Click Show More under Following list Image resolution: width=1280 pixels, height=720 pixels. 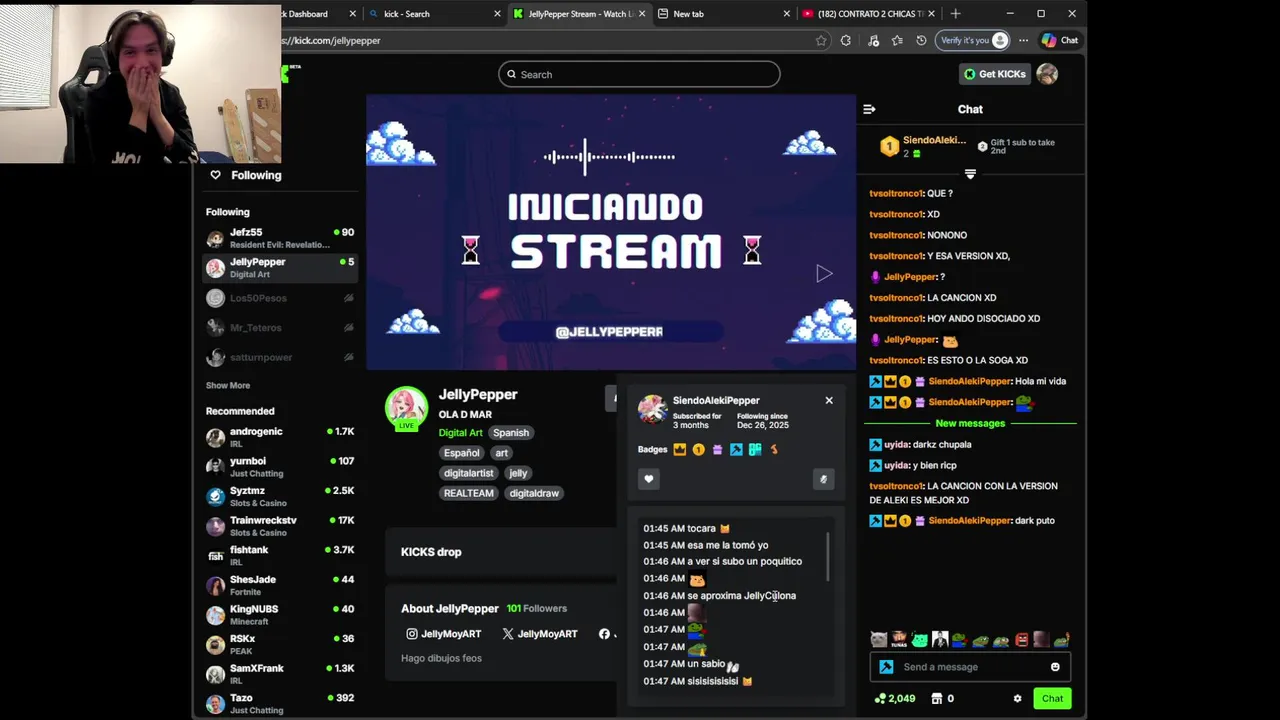228,385
